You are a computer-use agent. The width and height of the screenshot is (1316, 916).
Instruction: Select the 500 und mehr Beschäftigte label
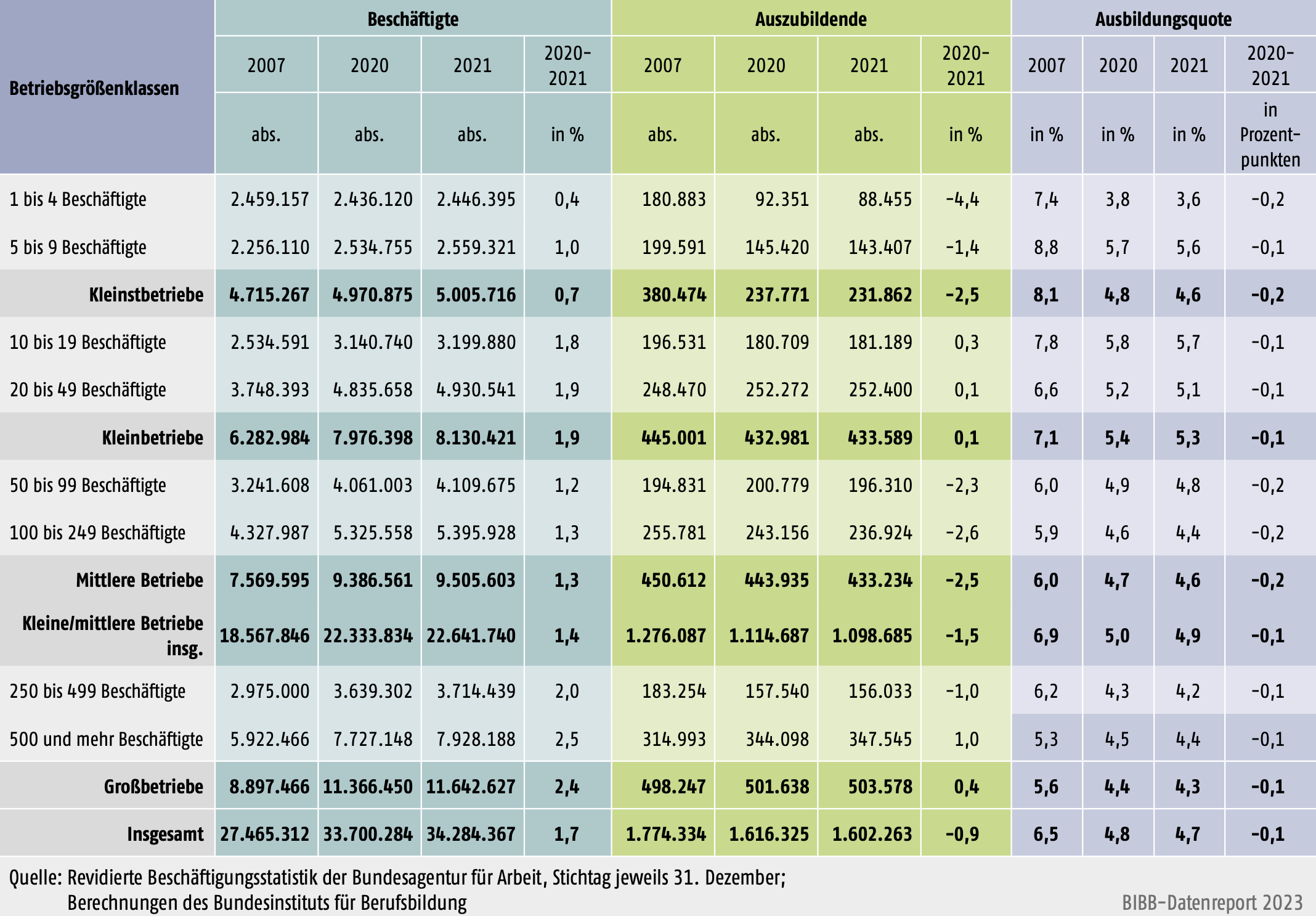tap(106, 739)
